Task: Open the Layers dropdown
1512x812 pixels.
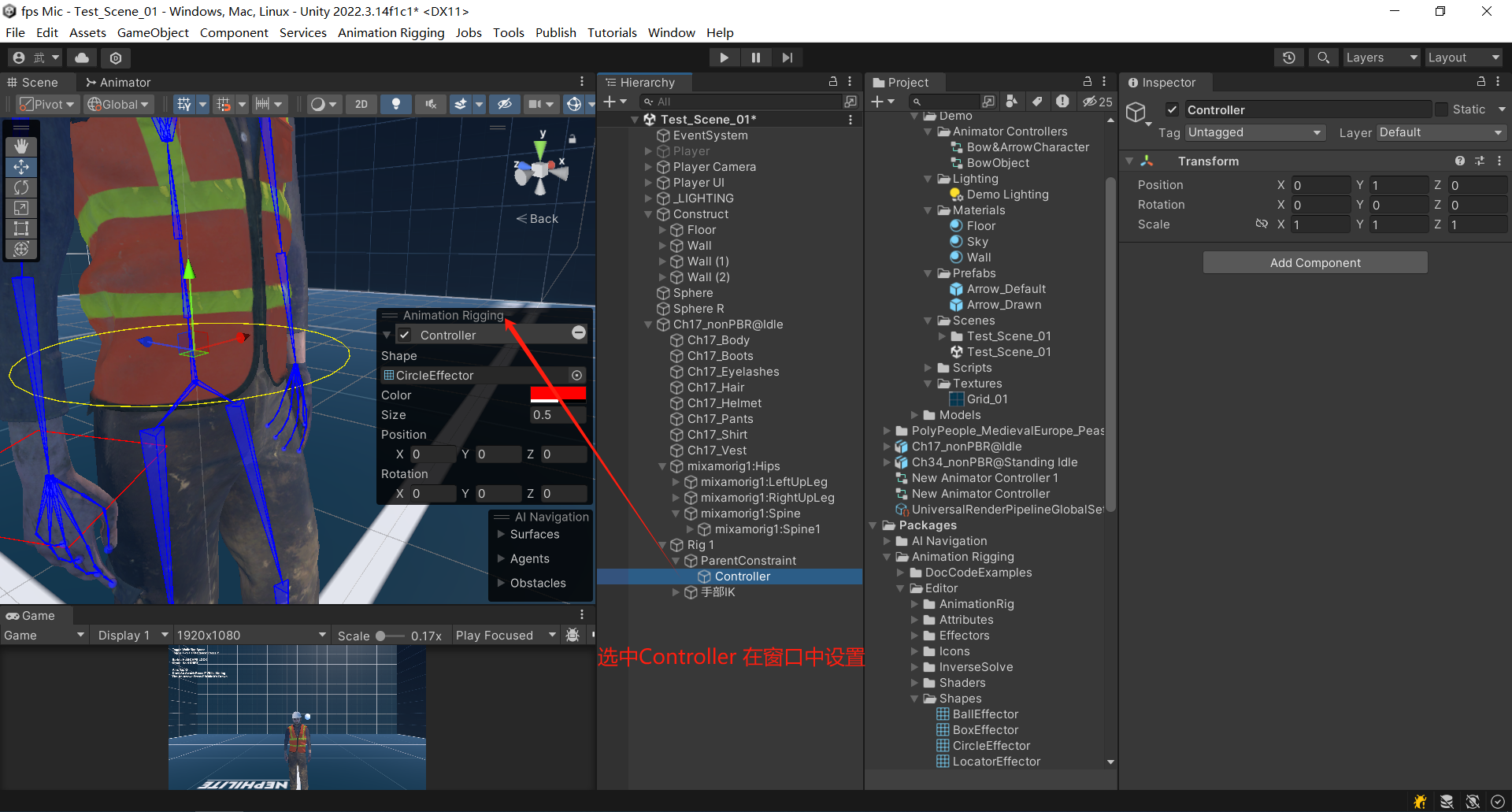Action: click(x=1382, y=57)
